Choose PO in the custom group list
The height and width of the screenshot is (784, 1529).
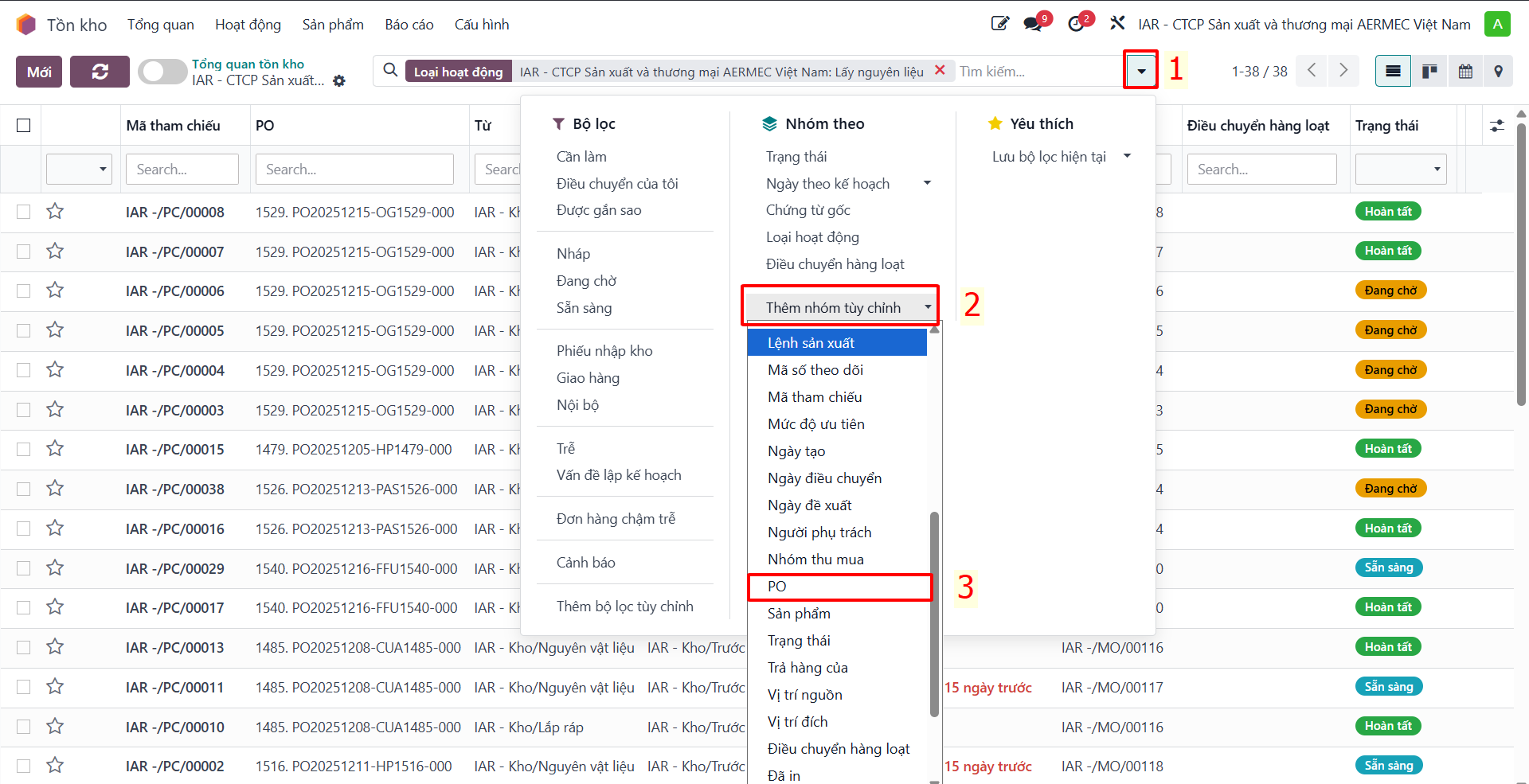(x=839, y=587)
